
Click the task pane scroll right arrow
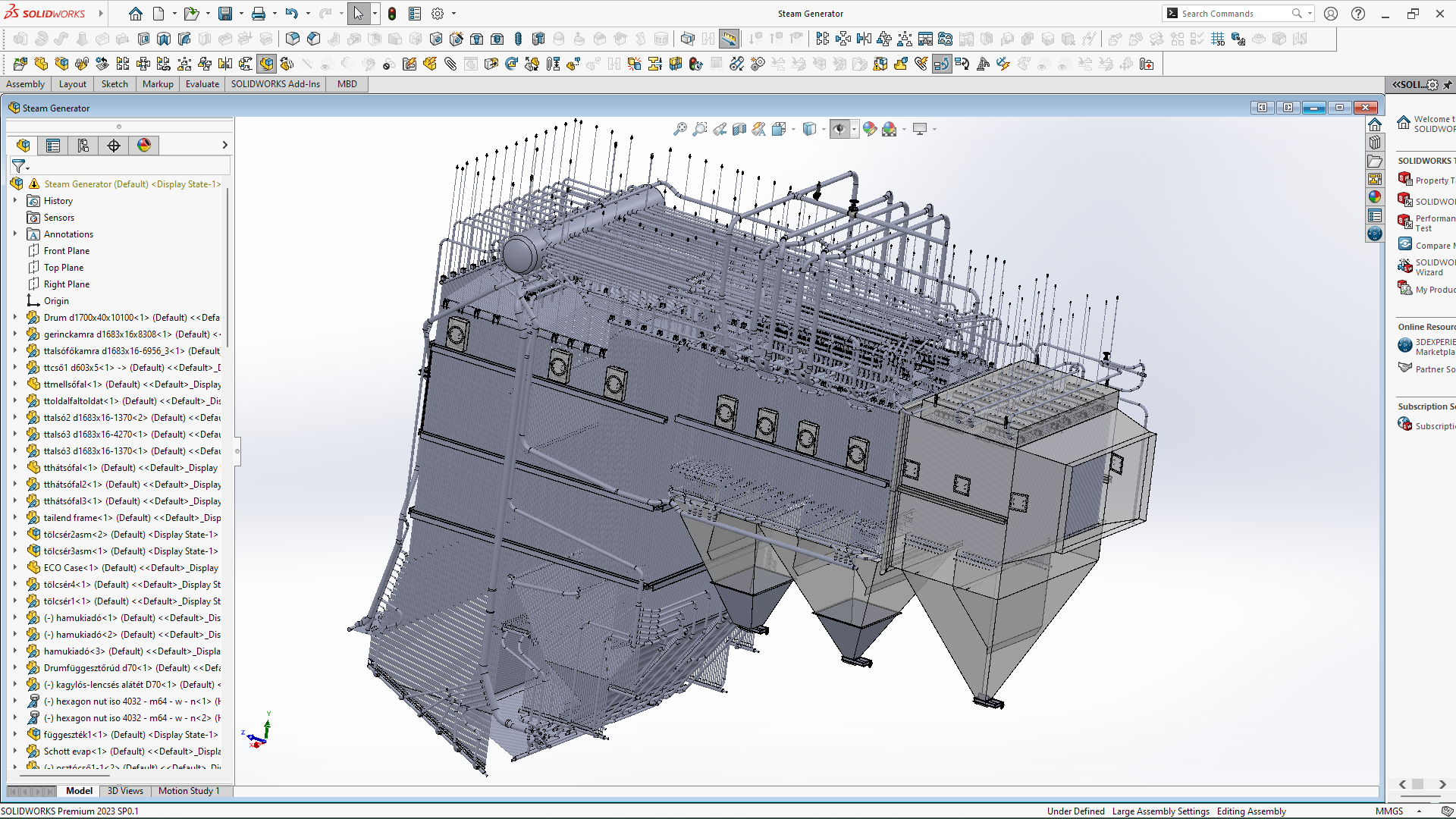coord(1442,784)
